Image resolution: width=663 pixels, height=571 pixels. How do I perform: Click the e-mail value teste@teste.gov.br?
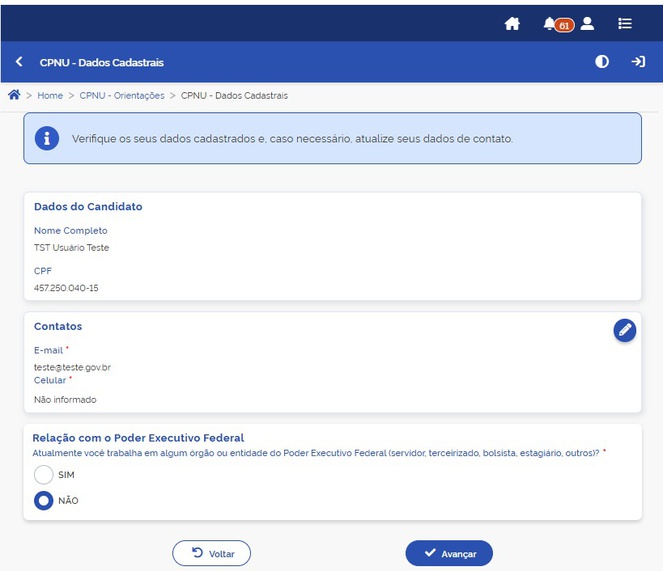tap(72, 367)
